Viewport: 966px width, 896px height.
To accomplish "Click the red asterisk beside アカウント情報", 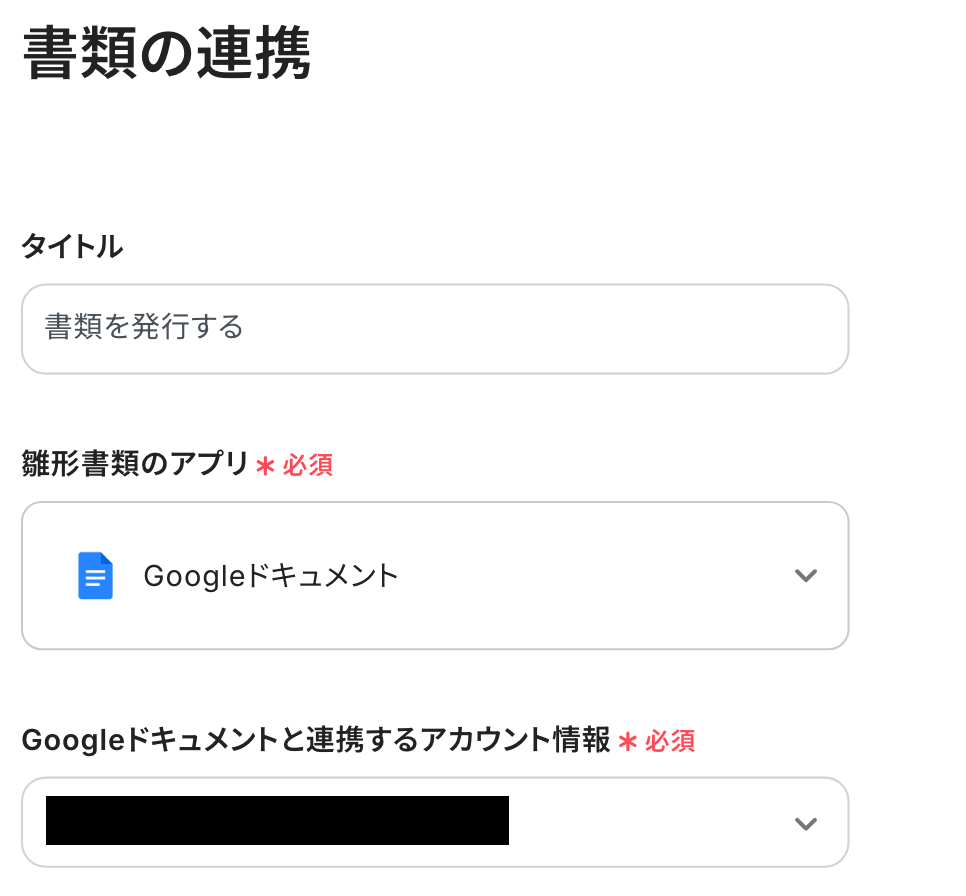I will click(x=628, y=742).
